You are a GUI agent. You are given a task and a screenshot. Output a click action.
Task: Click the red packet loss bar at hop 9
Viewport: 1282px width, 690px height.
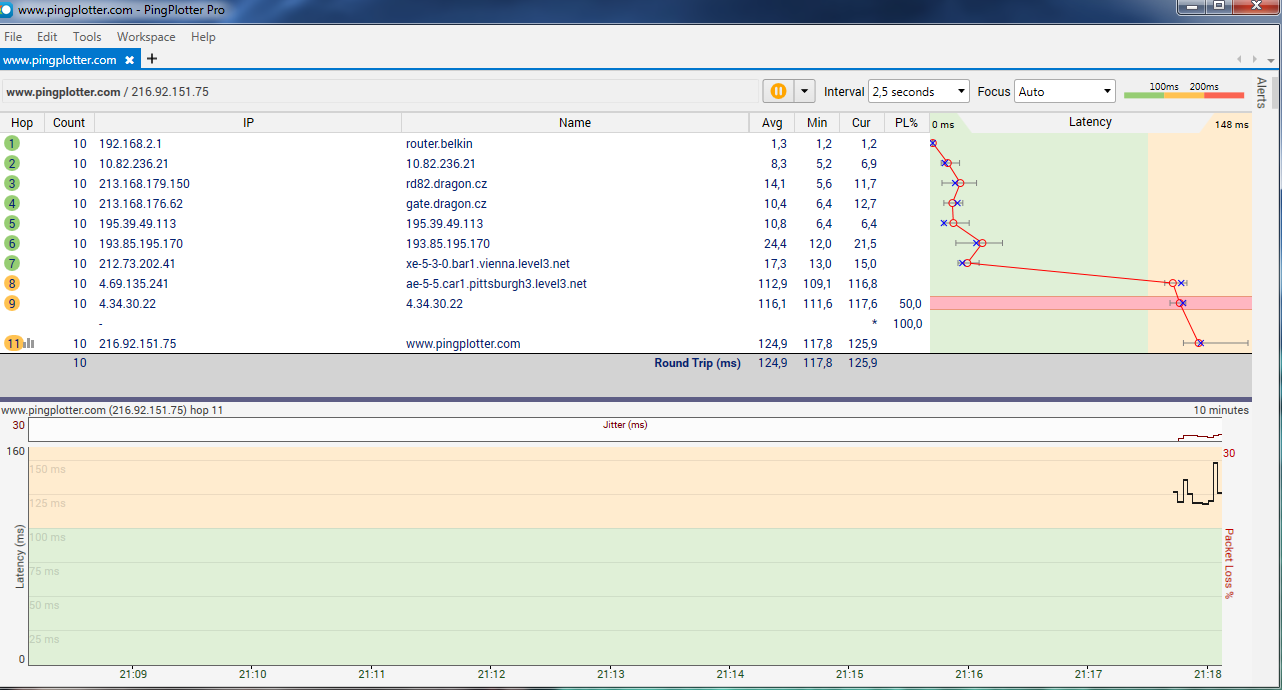[1090, 303]
